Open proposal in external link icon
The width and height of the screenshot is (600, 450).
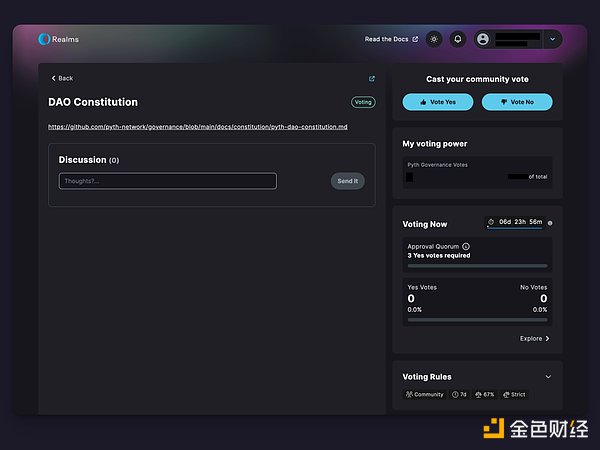click(x=372, y=78)
